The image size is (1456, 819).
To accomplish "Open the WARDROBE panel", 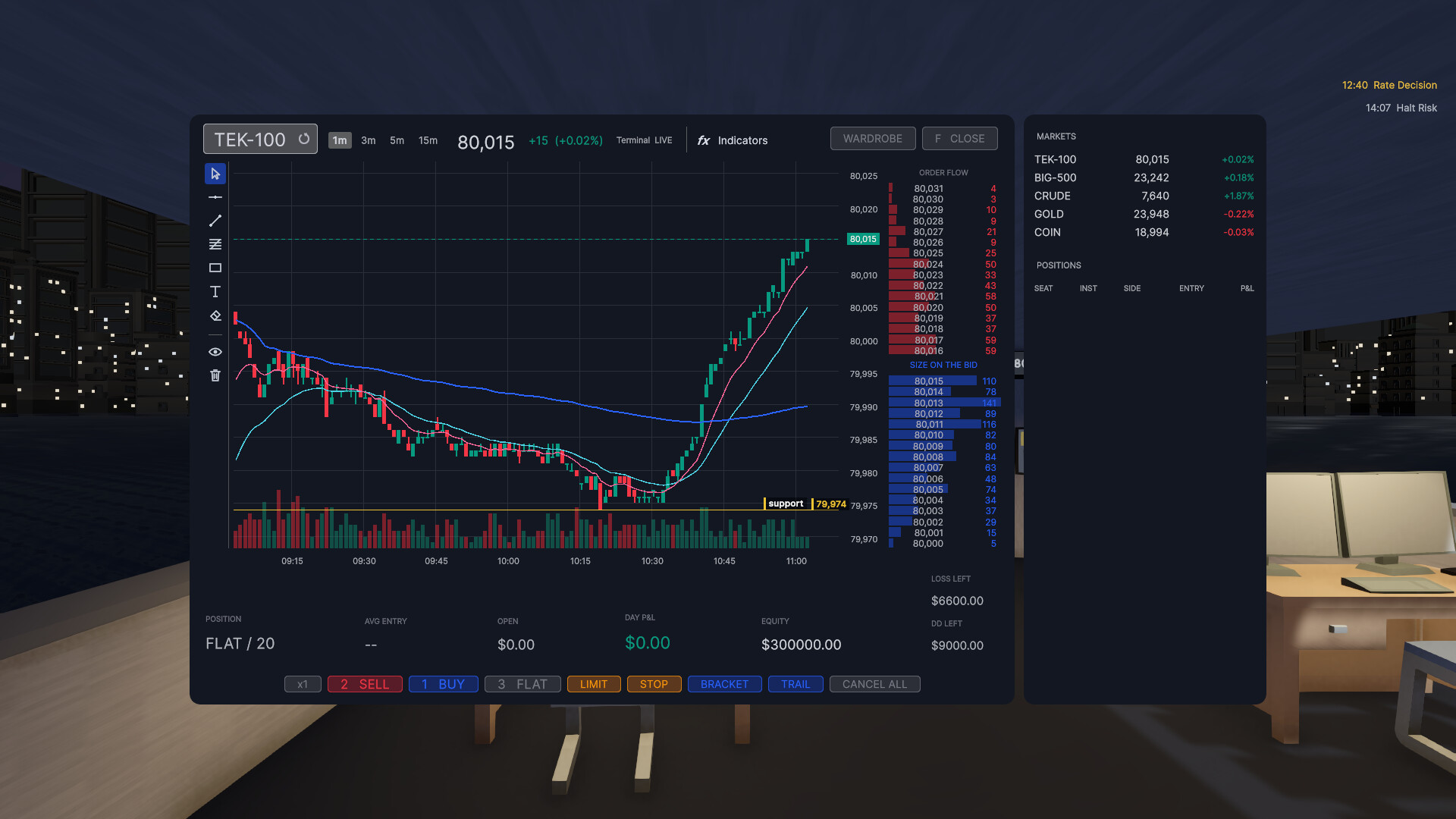I will click(873, 139).
